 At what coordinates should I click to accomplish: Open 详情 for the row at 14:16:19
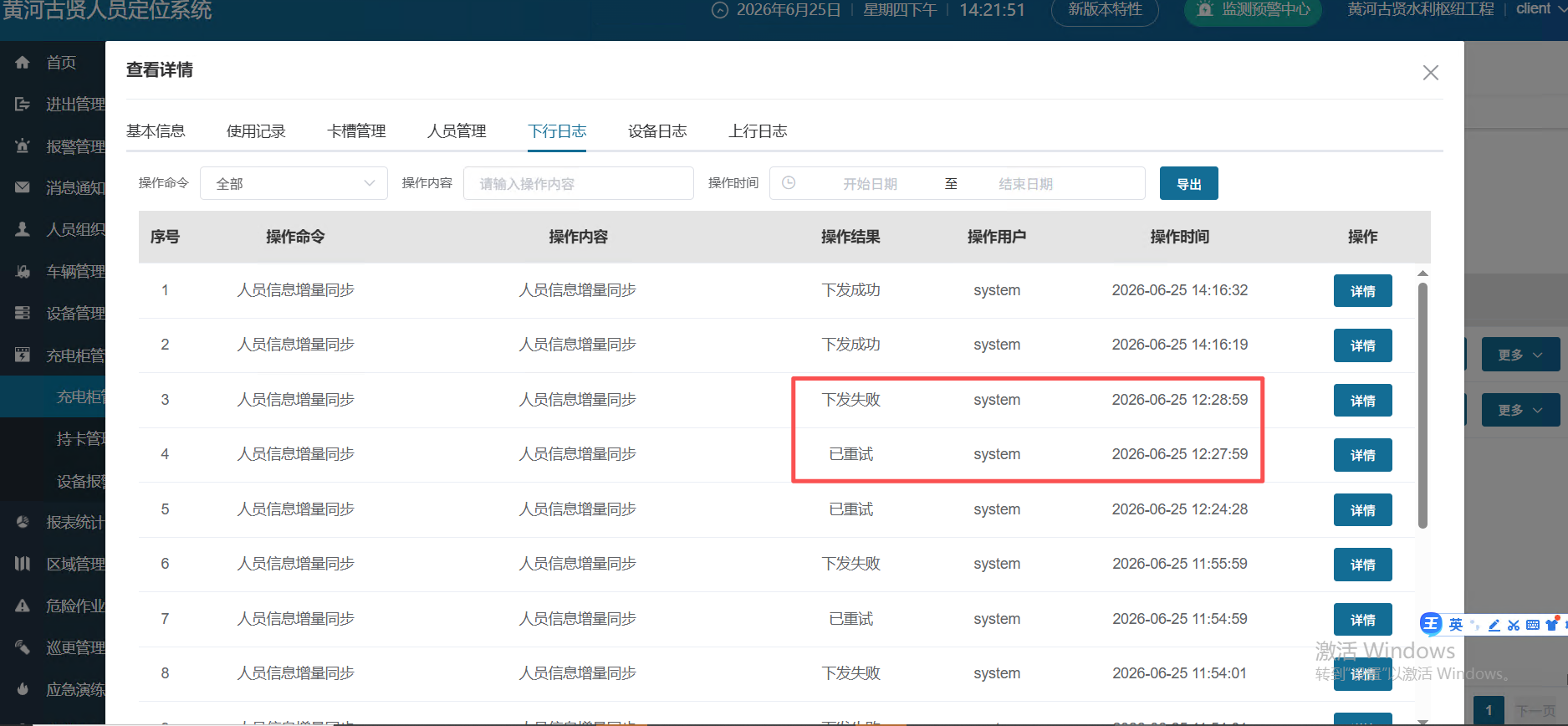click(x=1362, y=345)
